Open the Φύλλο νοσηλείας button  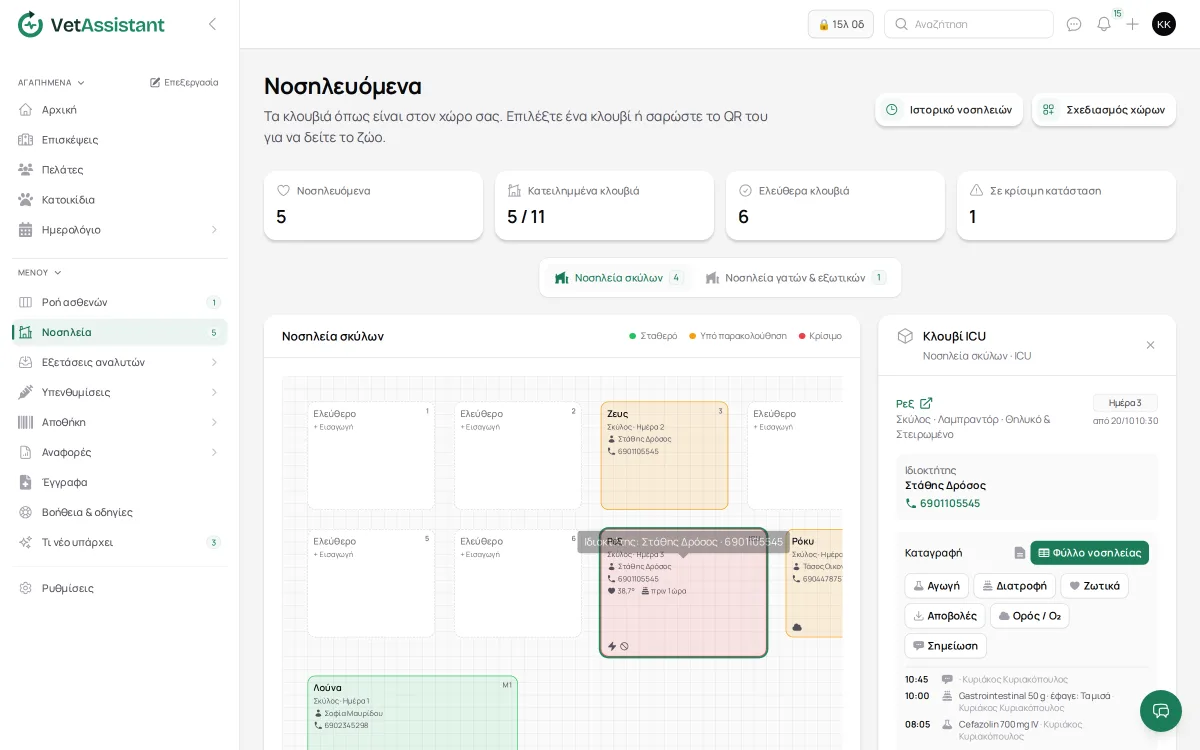[1089, 553]
